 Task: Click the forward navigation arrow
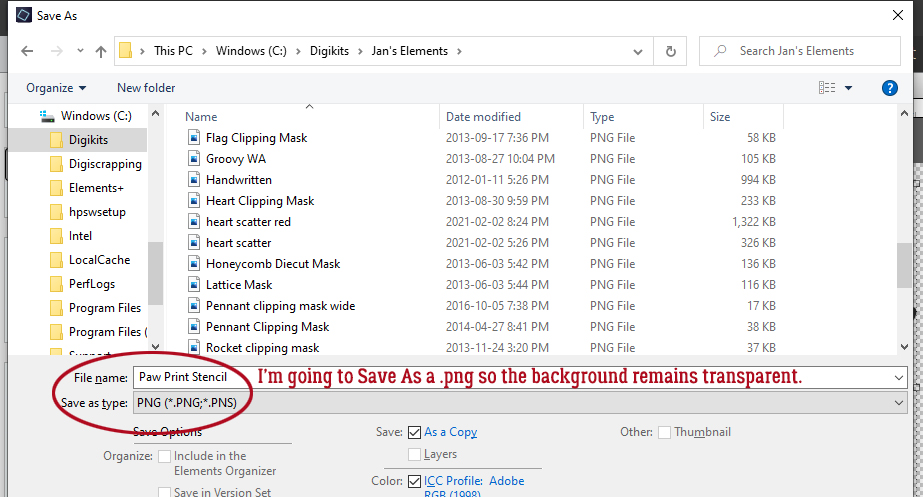[x=57, y=51]
